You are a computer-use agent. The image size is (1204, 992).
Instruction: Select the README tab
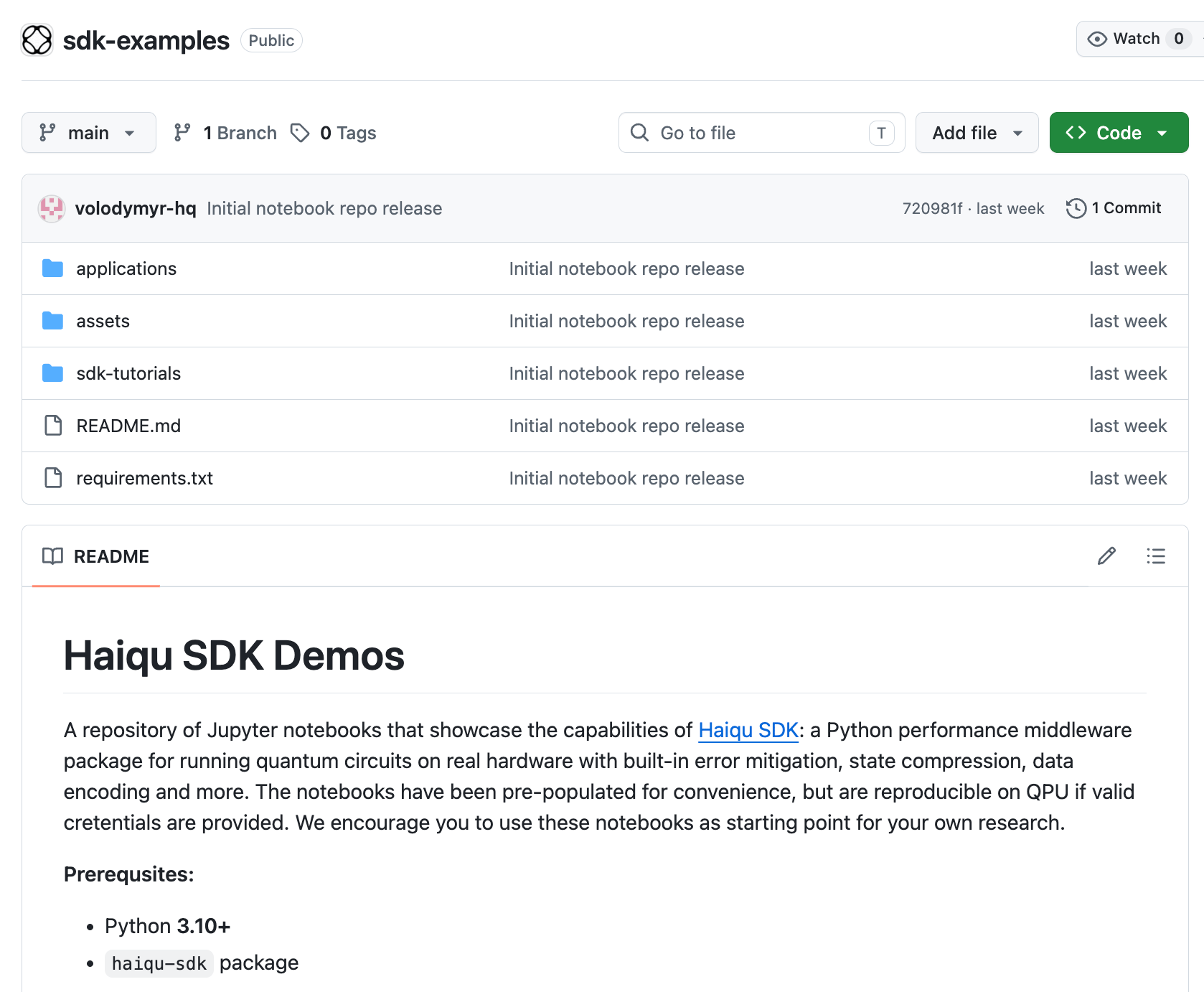[96, 556]
